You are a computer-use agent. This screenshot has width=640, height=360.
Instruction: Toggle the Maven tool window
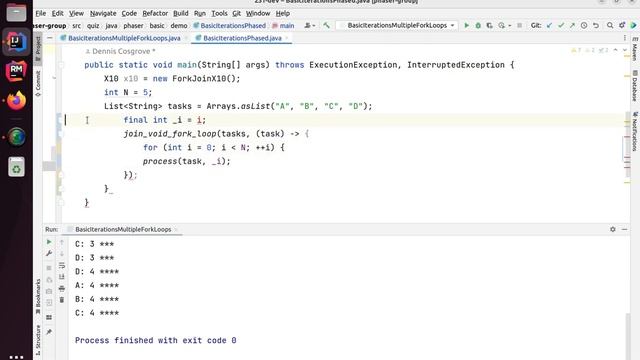pyautogui.click(x=635, y=48)
